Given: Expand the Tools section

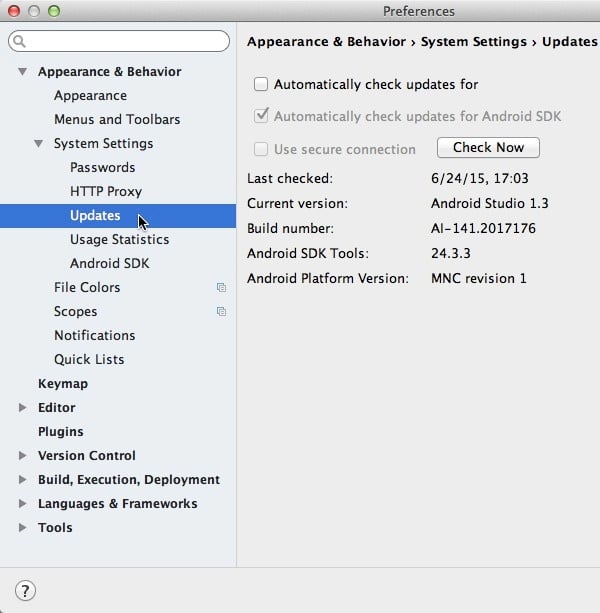Looking at the screenshot, I should tap(23, 527).
